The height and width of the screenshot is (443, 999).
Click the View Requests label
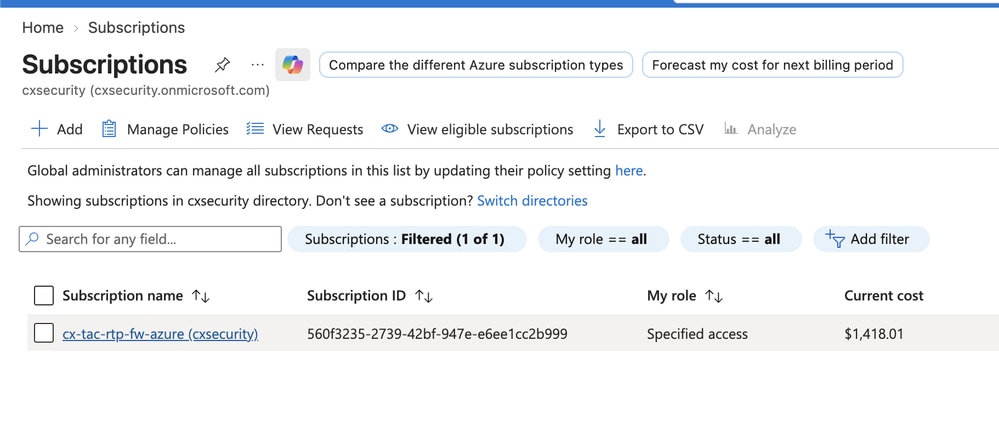tap(318, 129)
